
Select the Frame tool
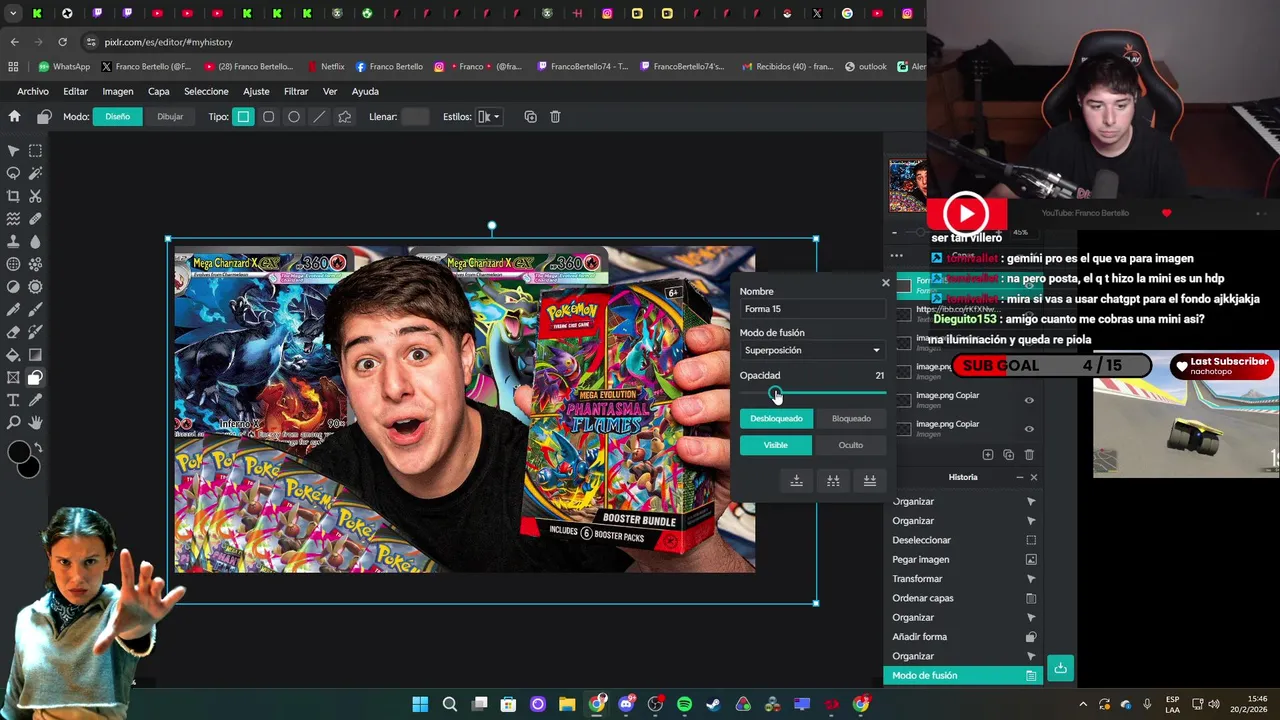pyautogui.click(x=13, y=377)
